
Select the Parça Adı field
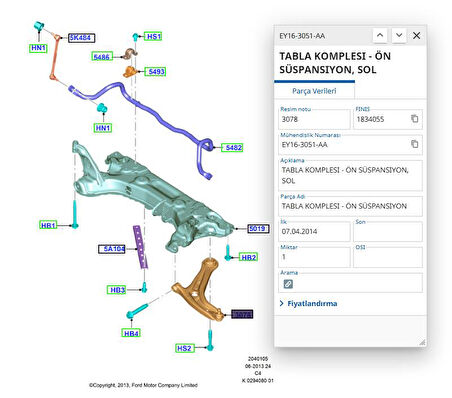point(351,206)
